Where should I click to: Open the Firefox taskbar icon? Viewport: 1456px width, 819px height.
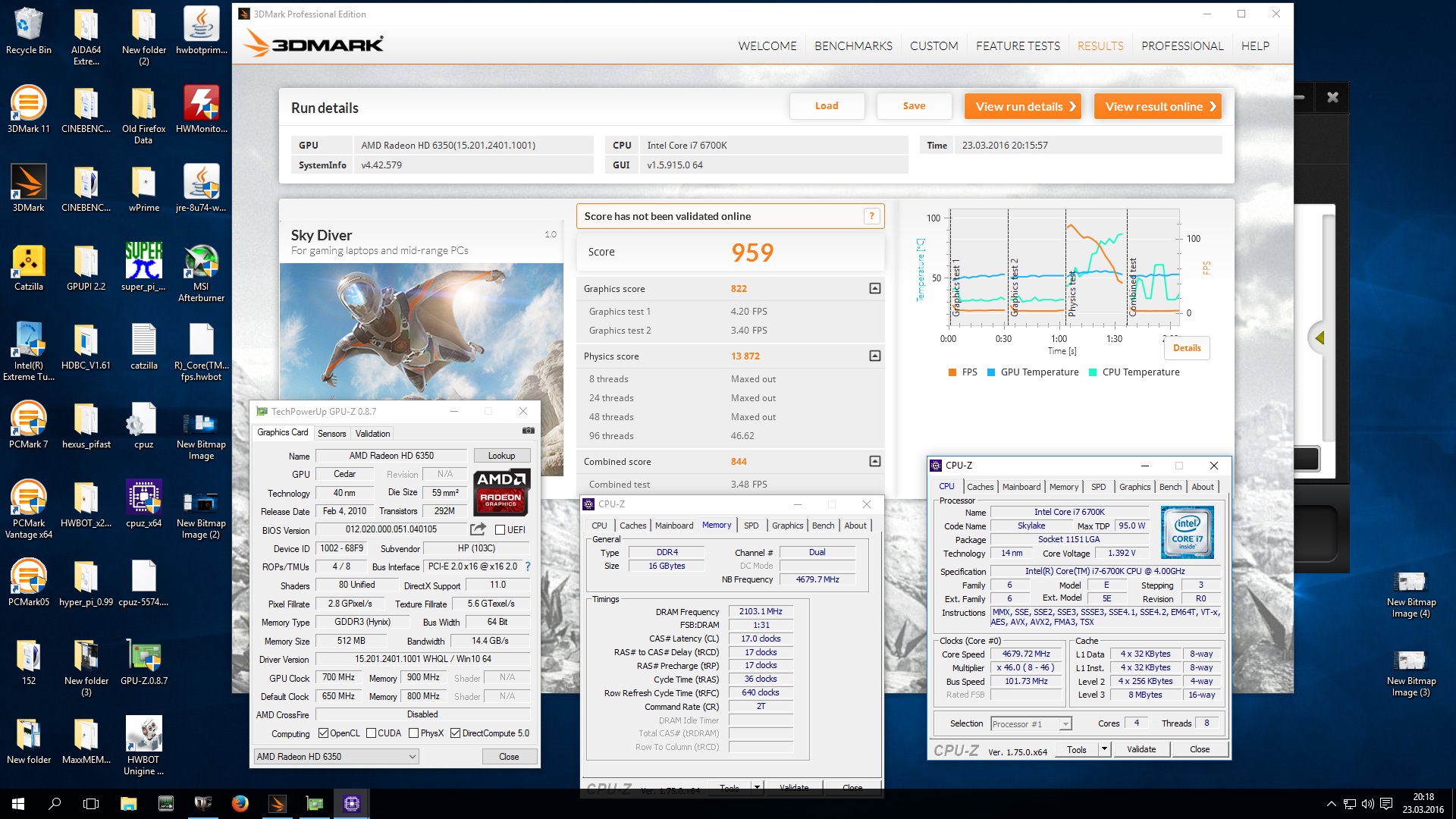(x=240, y=803)
